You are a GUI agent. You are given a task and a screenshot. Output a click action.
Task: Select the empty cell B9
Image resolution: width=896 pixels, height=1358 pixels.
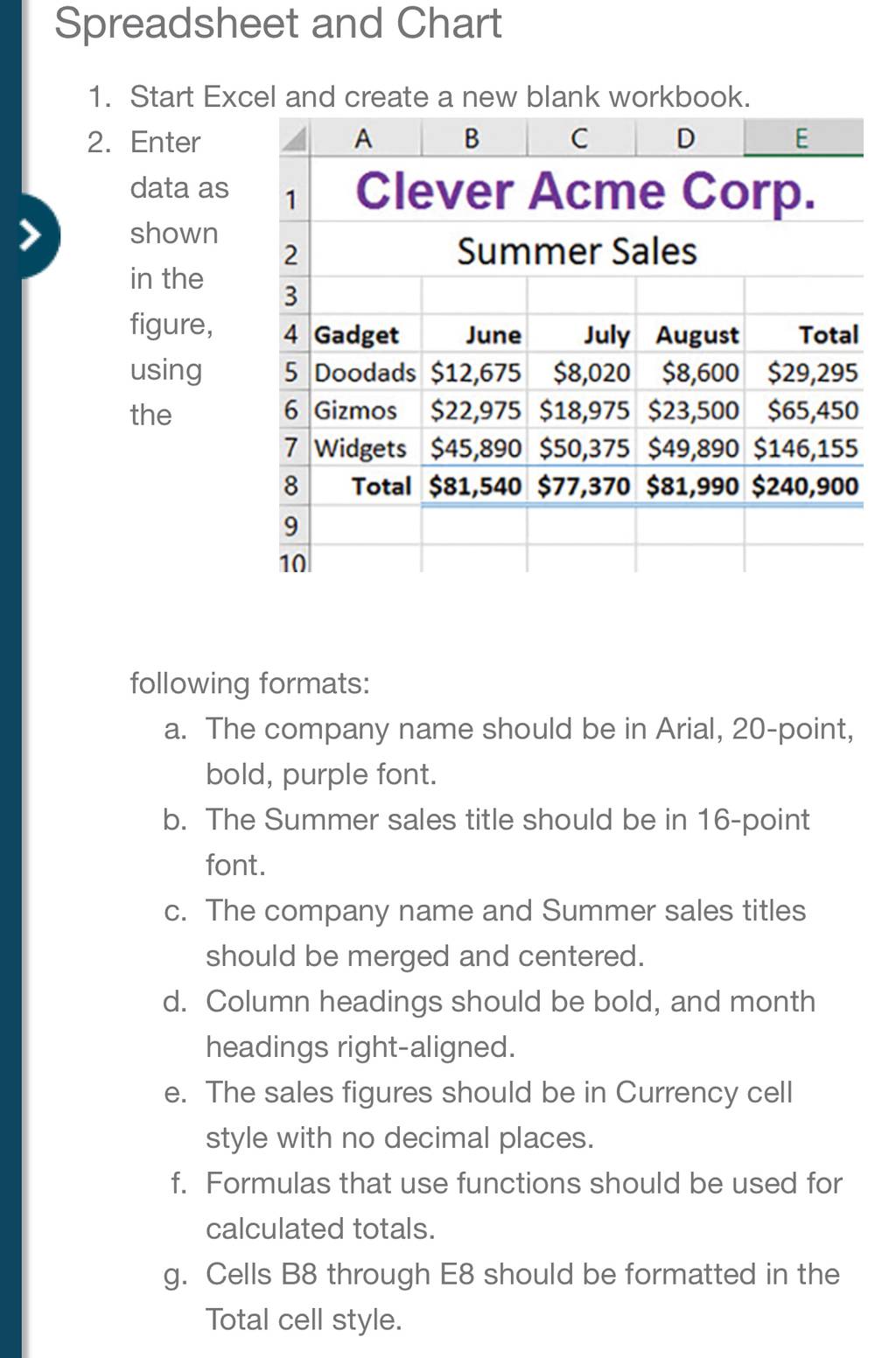click(474, 525)
